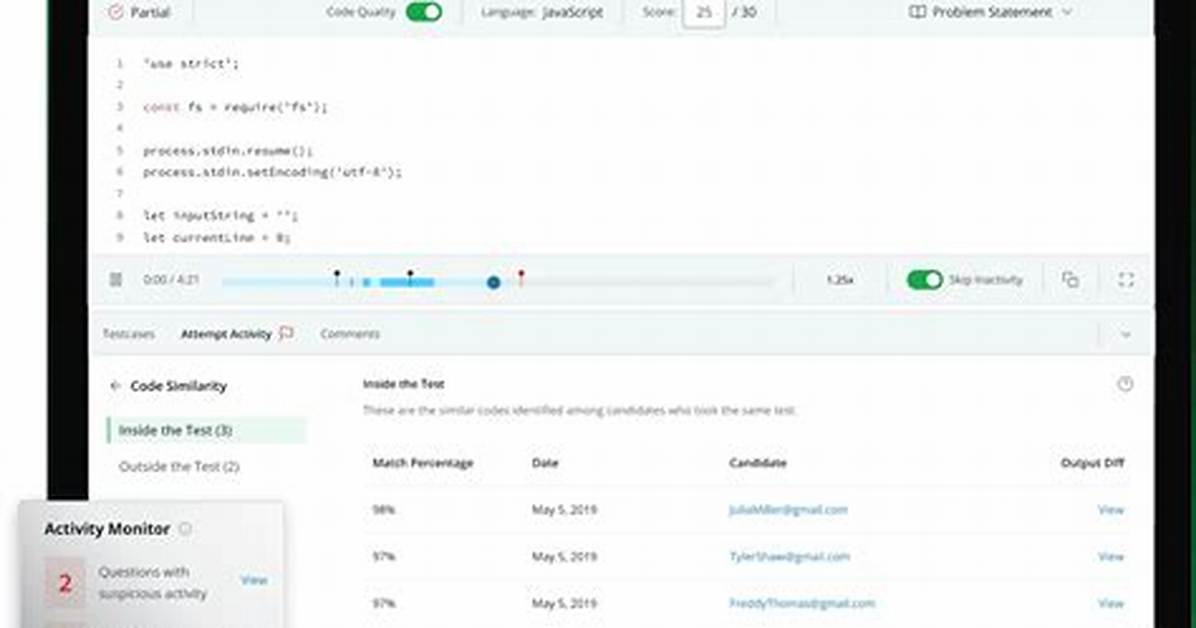Open candidate JuliaMiller@gmail.com
The height and width of the screenshot is (628, 1196).
(788, 510)
